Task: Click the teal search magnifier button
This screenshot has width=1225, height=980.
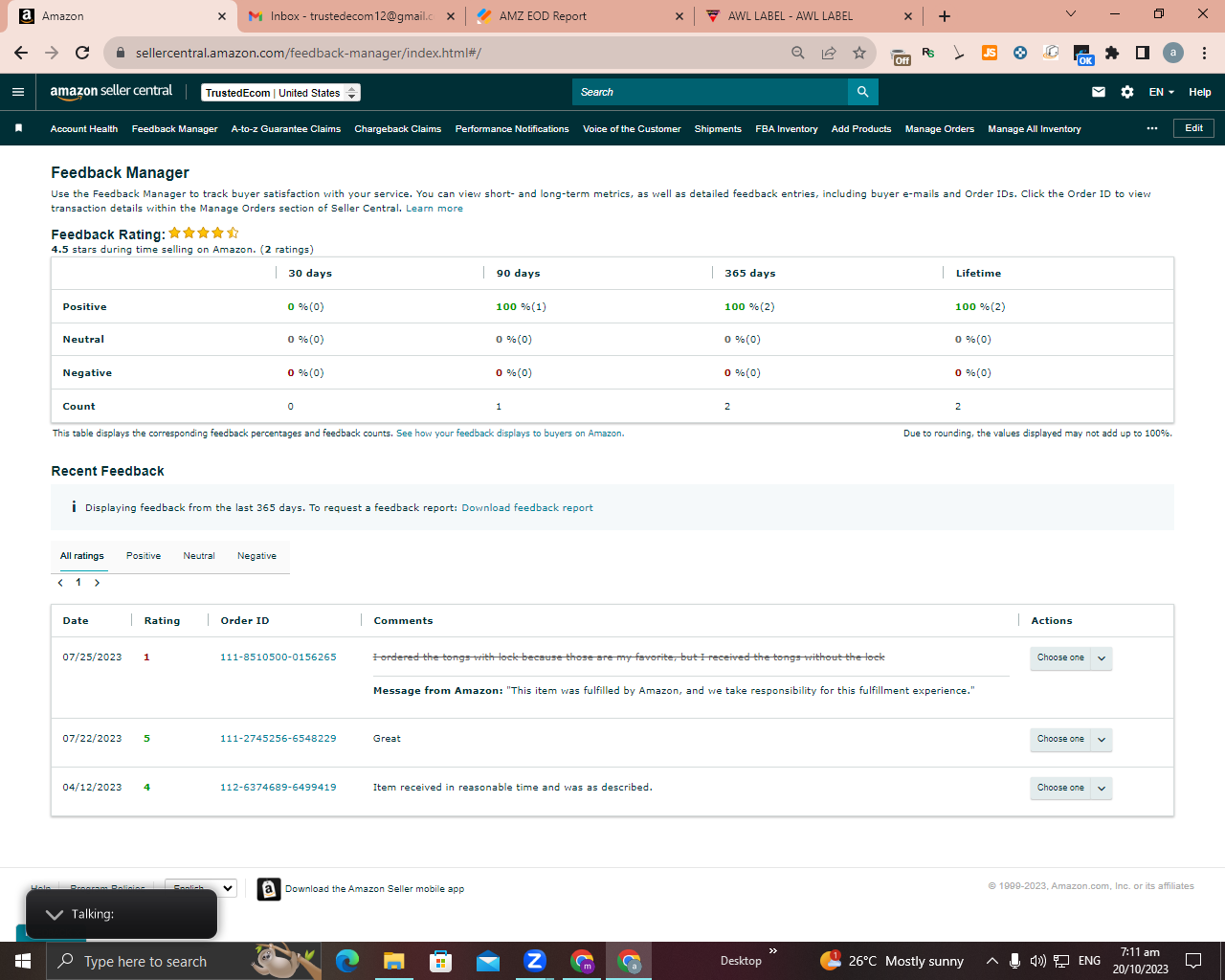Action: pos(862,92)
